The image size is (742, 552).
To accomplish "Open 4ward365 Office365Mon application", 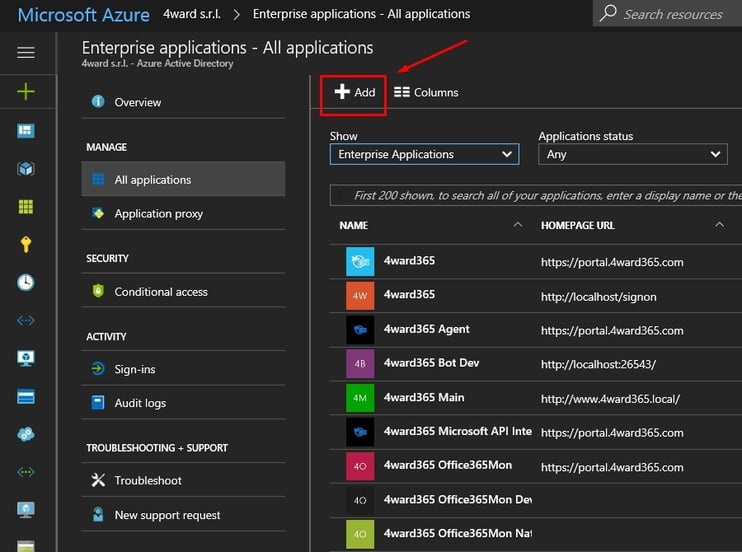I will (448, 465).
